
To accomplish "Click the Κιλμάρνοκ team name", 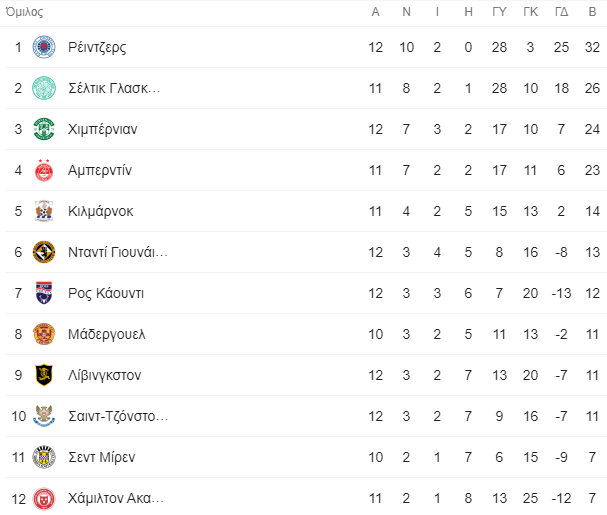I will (101, 211).
